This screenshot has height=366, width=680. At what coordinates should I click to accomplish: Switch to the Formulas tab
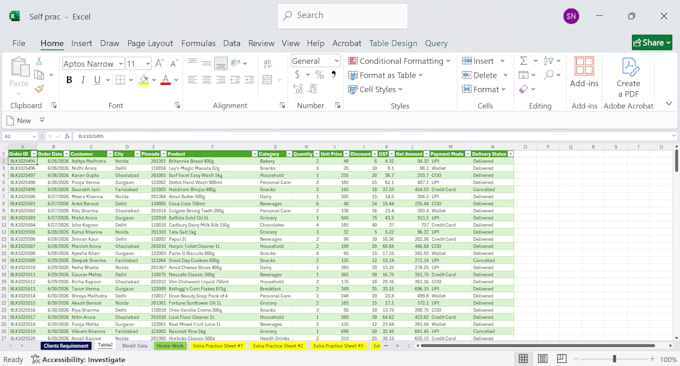coord(198,43)
